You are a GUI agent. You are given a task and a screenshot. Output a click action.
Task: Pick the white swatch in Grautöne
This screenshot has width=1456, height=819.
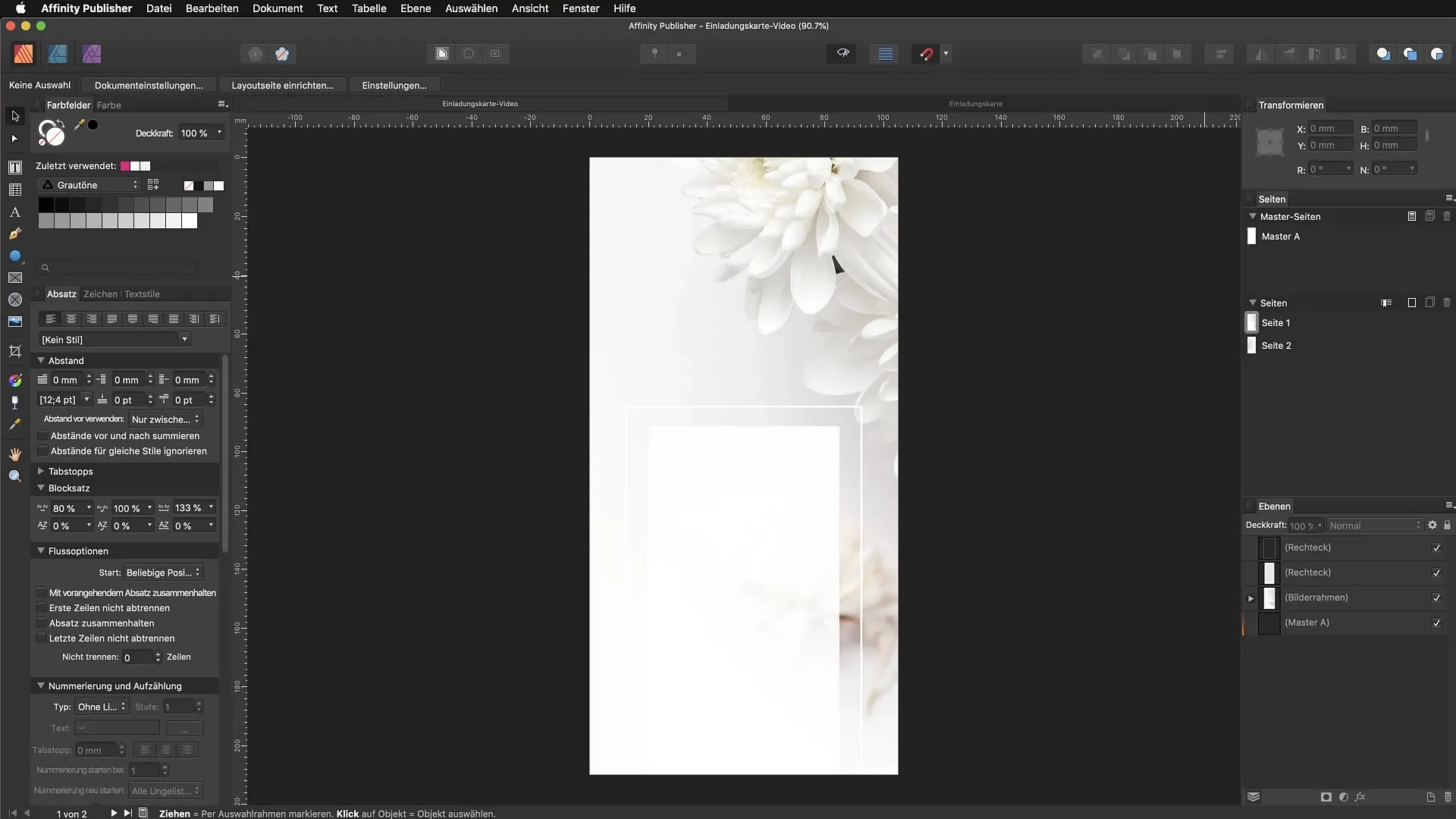[190, 221]
